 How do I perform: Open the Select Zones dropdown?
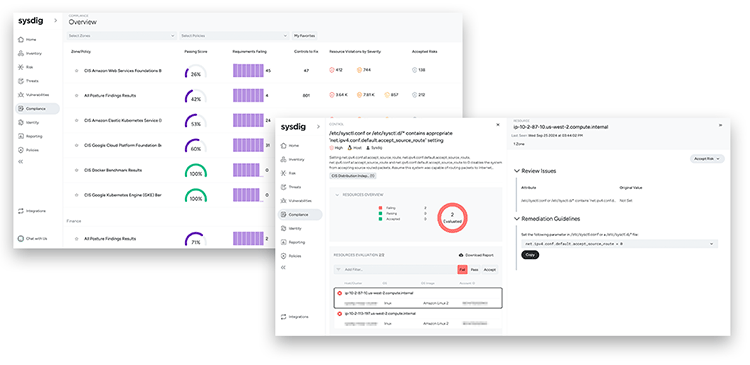click(x=121, y=36)
